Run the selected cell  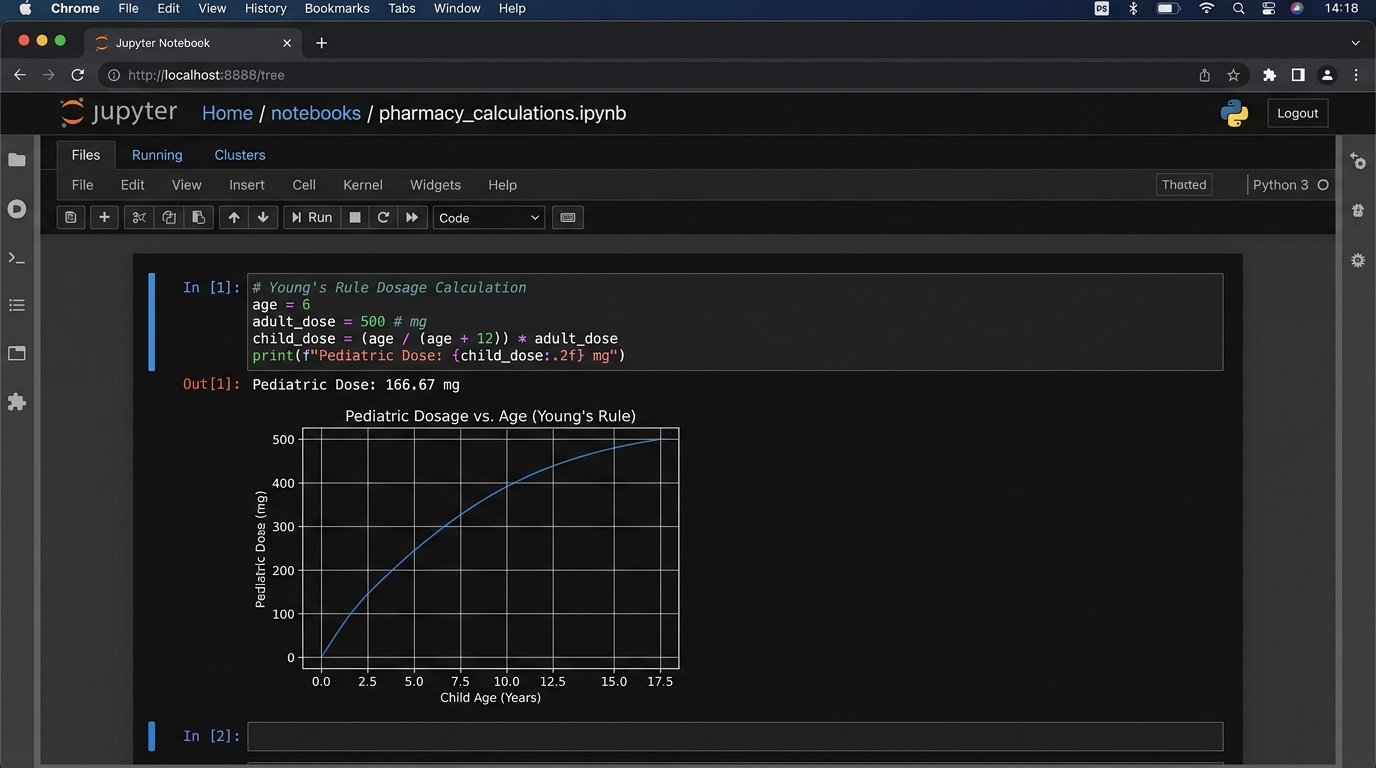(311, 217)
